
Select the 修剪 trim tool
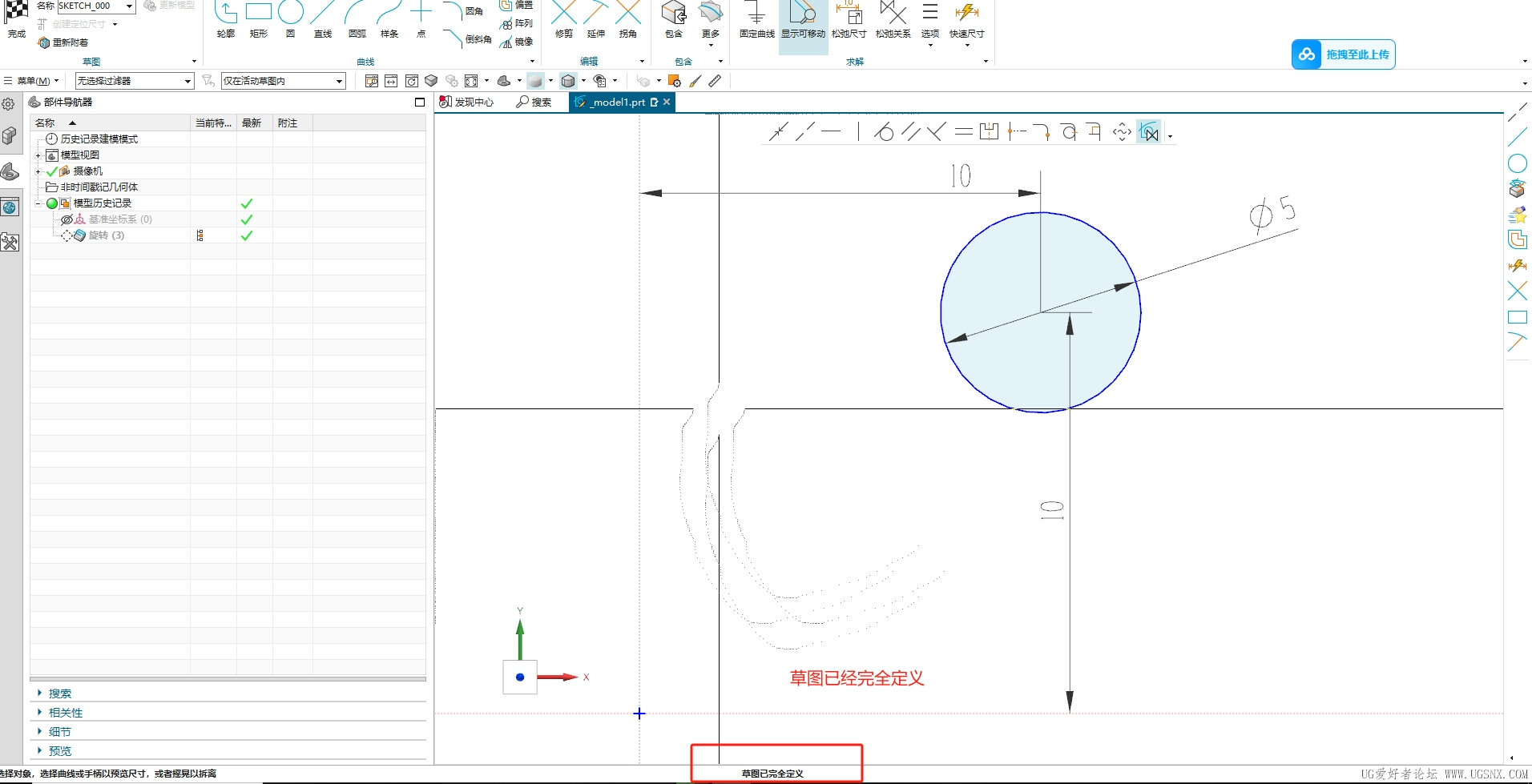pyautogui.click(x=564, y=19)
